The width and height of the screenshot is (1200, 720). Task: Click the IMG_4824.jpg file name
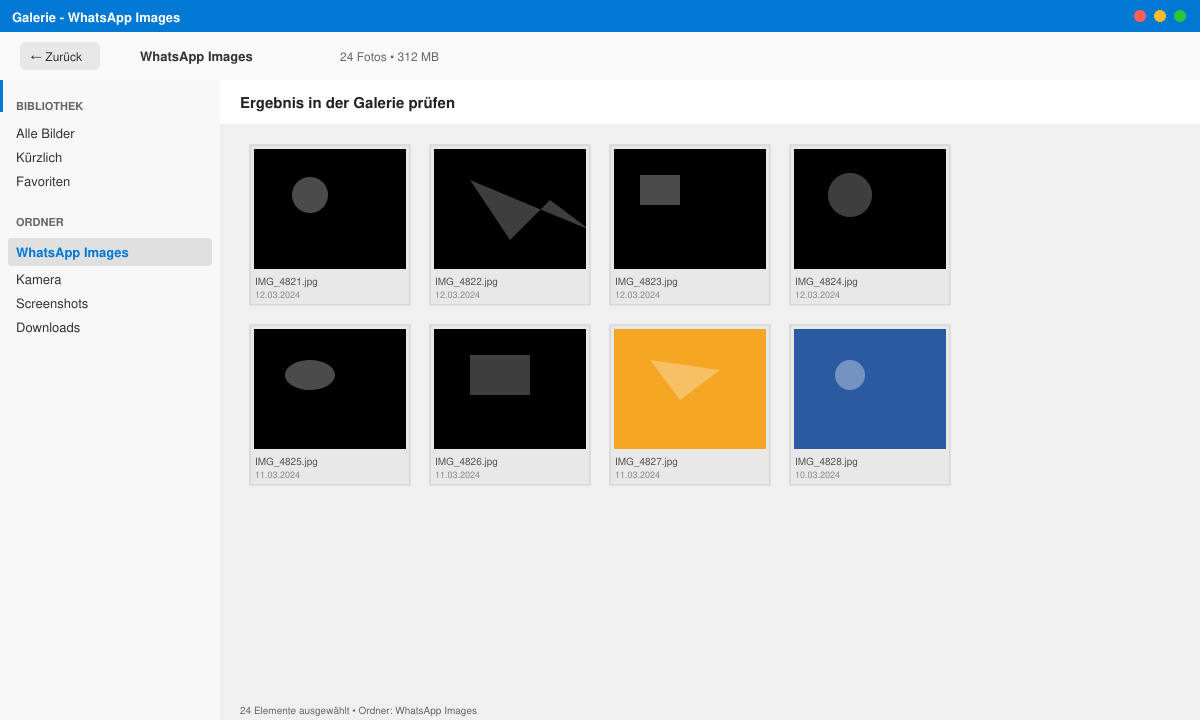(826, 282)
